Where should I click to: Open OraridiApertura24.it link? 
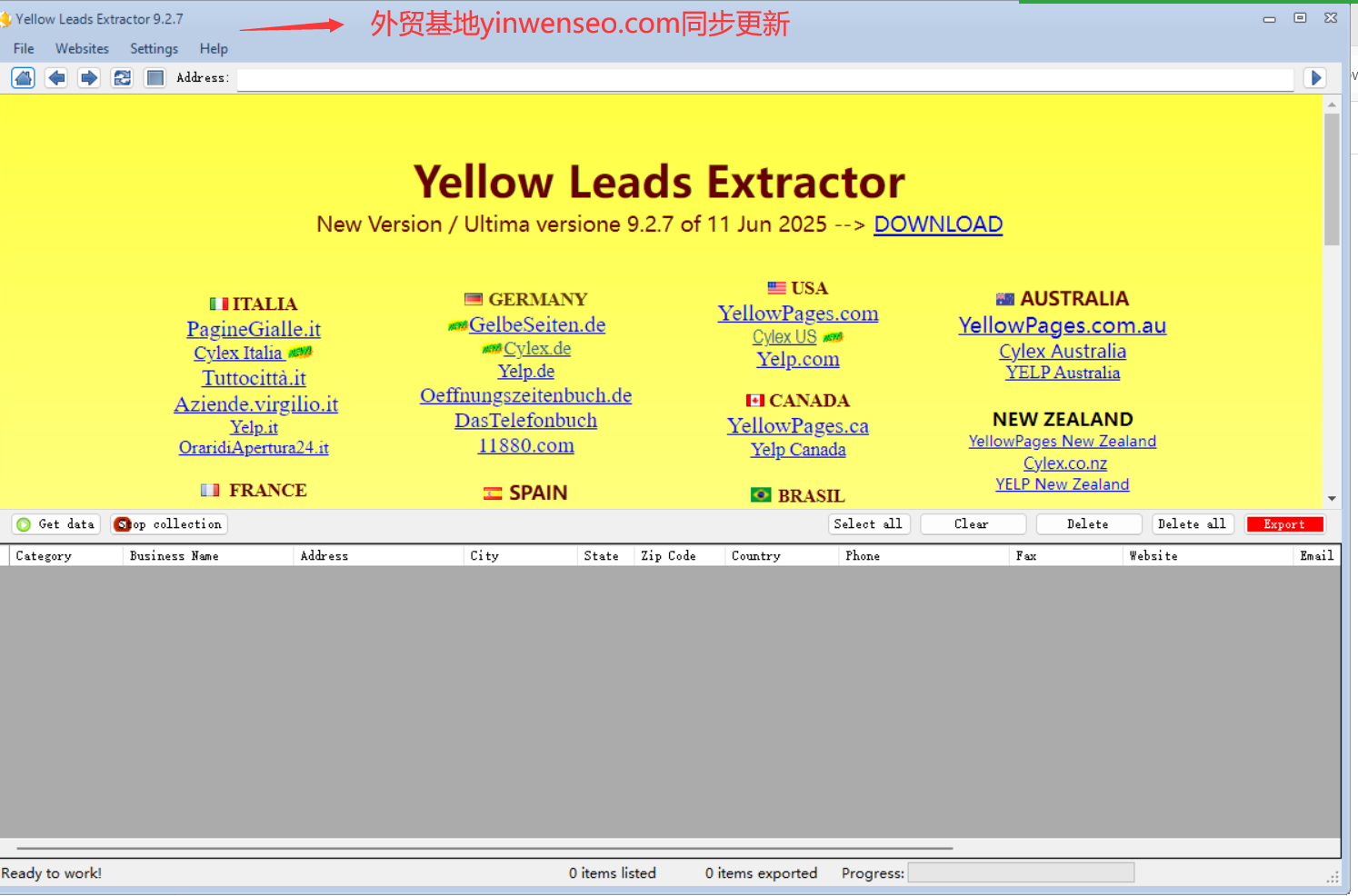(254, 447)
